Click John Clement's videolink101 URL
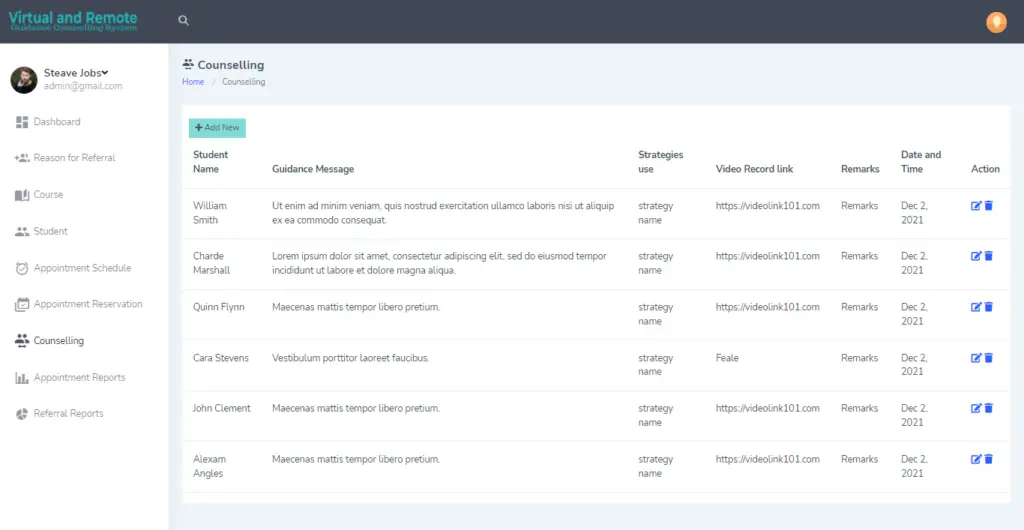 click(767, 408)
